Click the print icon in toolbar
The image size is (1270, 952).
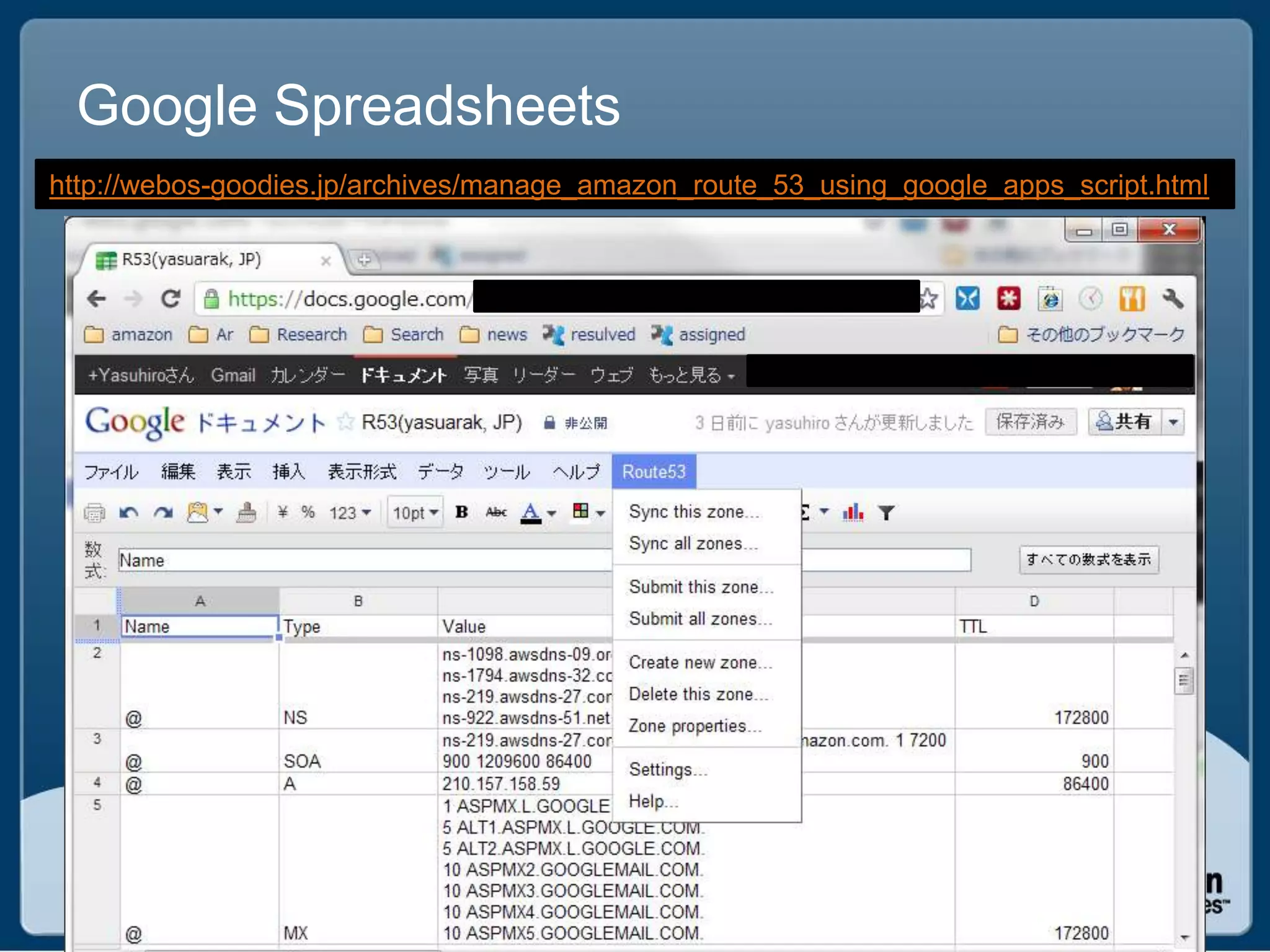point(94,513)
